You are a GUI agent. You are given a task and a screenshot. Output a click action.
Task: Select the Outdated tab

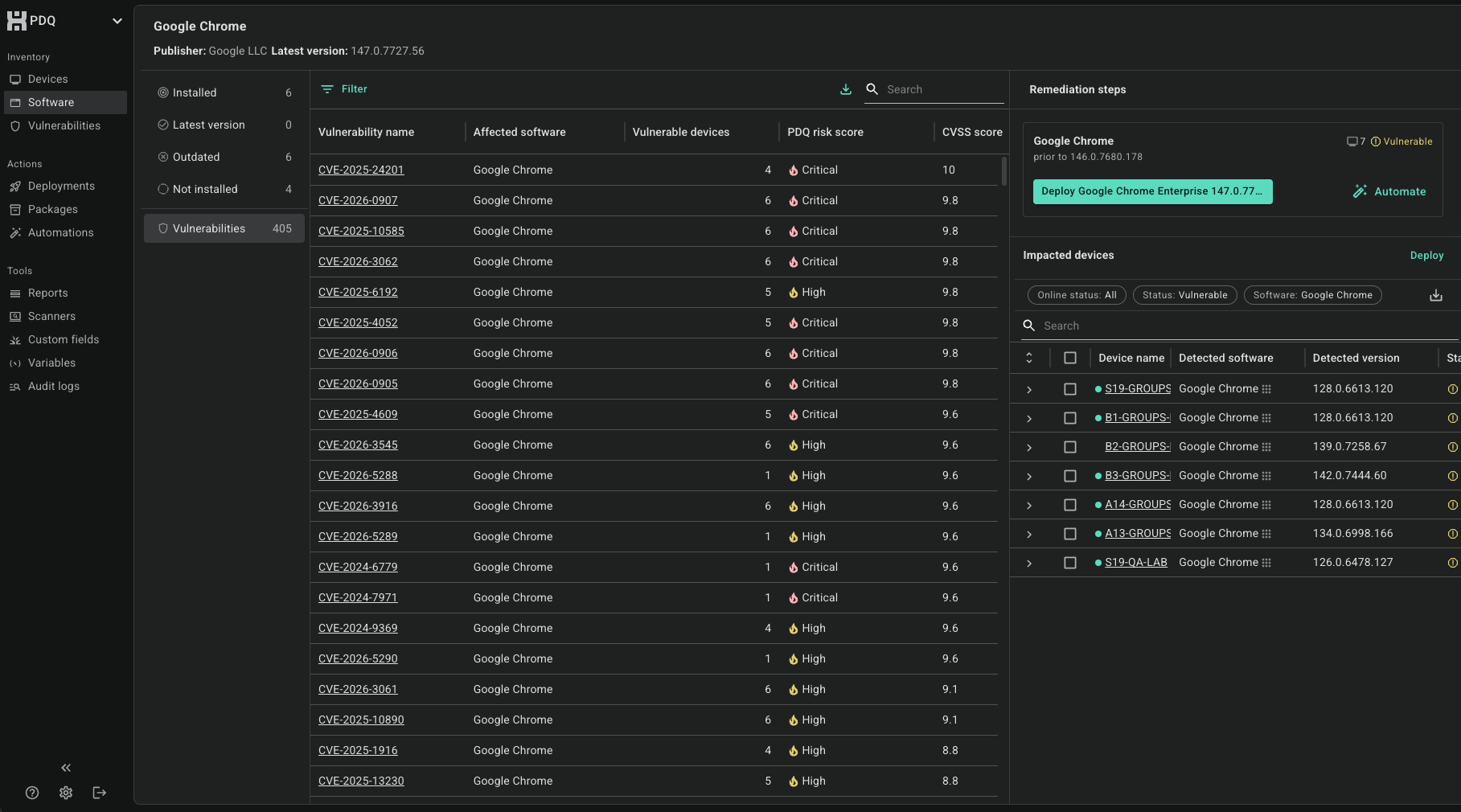(196, 157)
